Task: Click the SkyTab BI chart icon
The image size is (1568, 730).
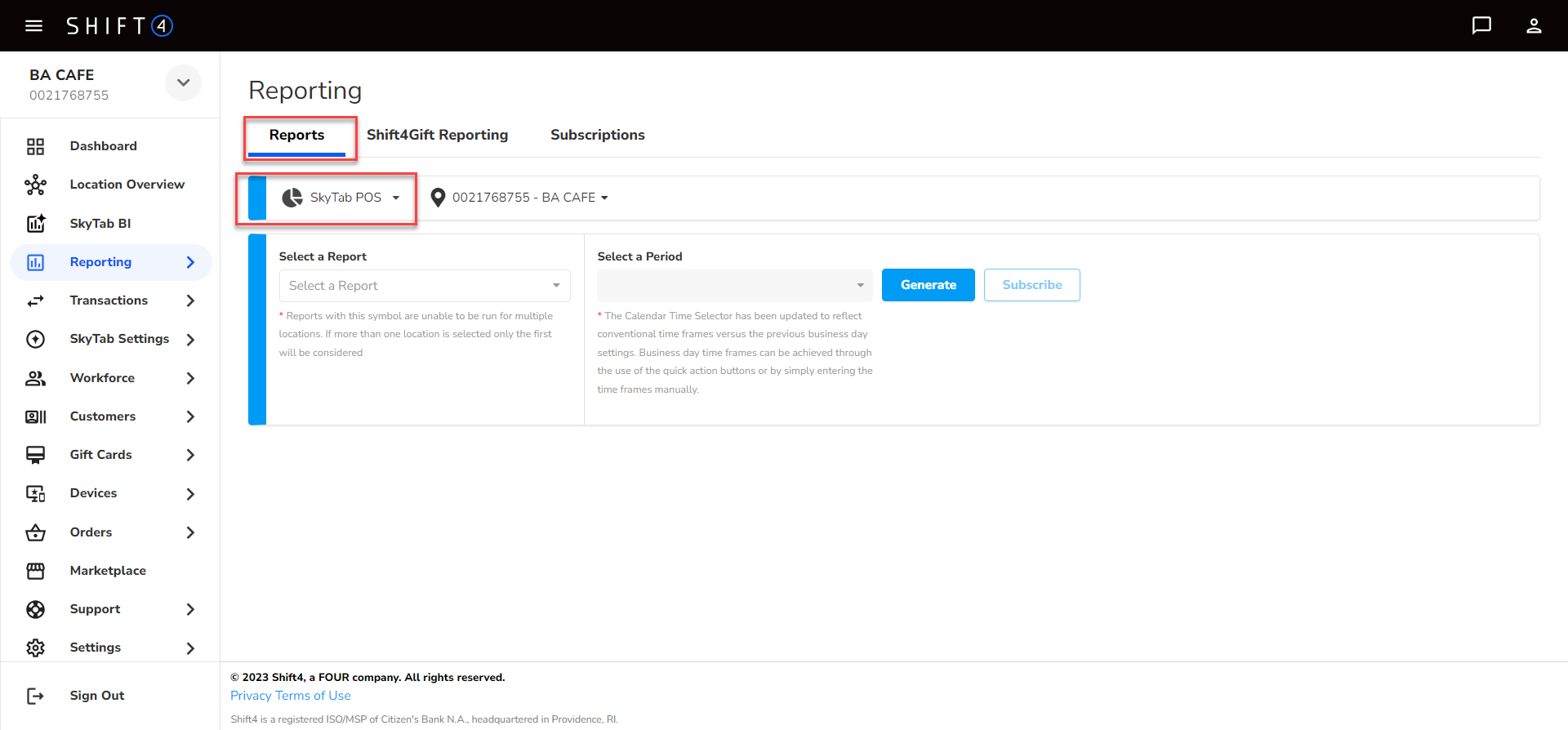Action: click(x=35, y=224)
